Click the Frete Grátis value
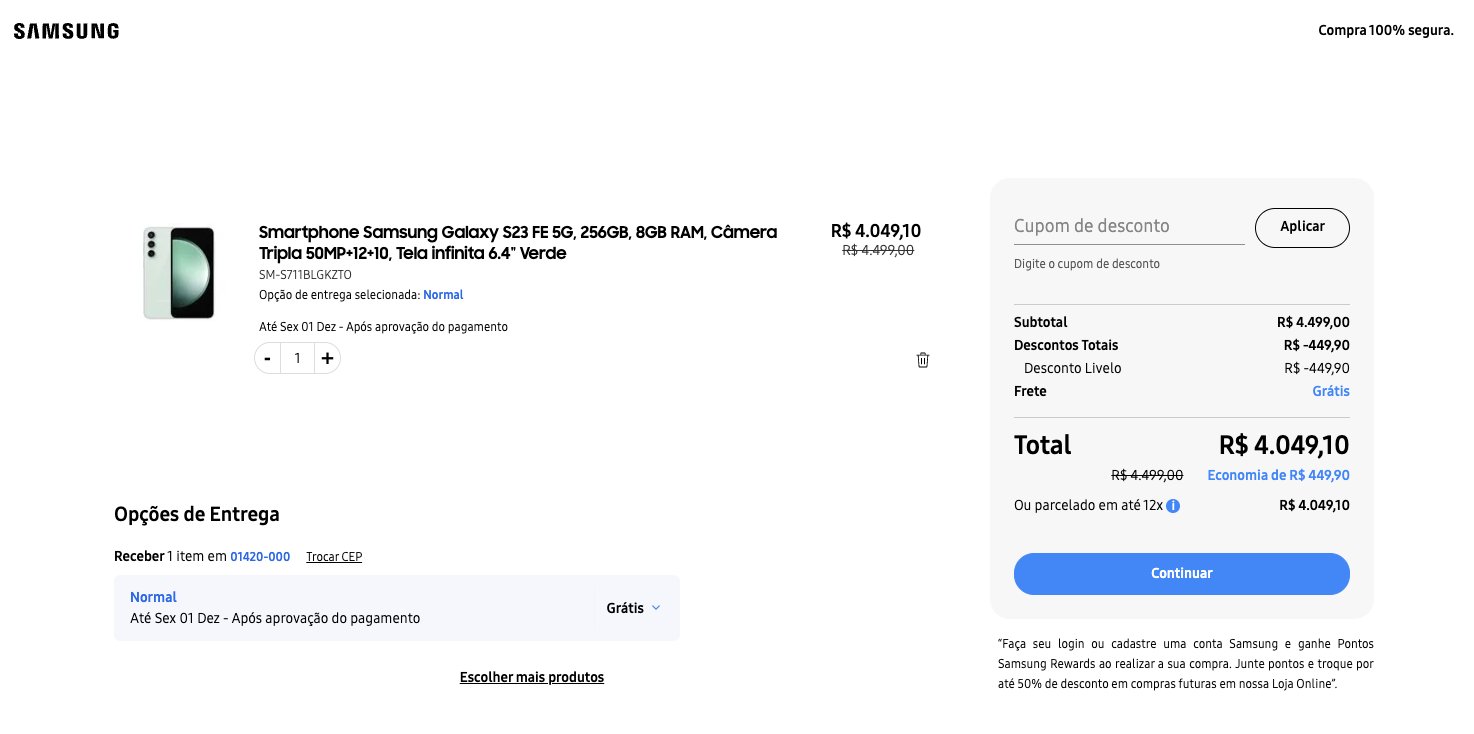 tap(1331, 392)
